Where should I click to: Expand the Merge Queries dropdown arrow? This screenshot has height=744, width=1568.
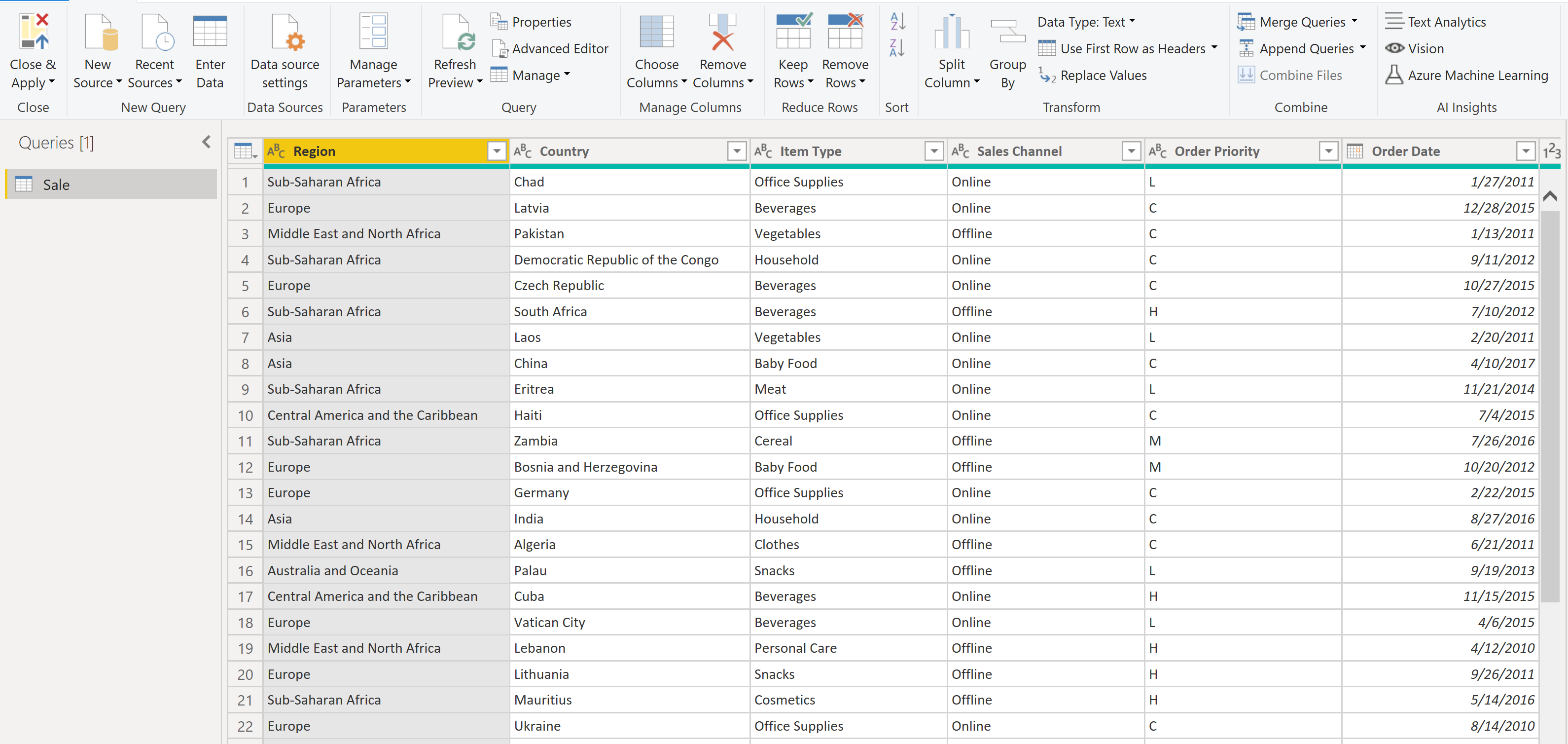click(x=1354, y=21)
